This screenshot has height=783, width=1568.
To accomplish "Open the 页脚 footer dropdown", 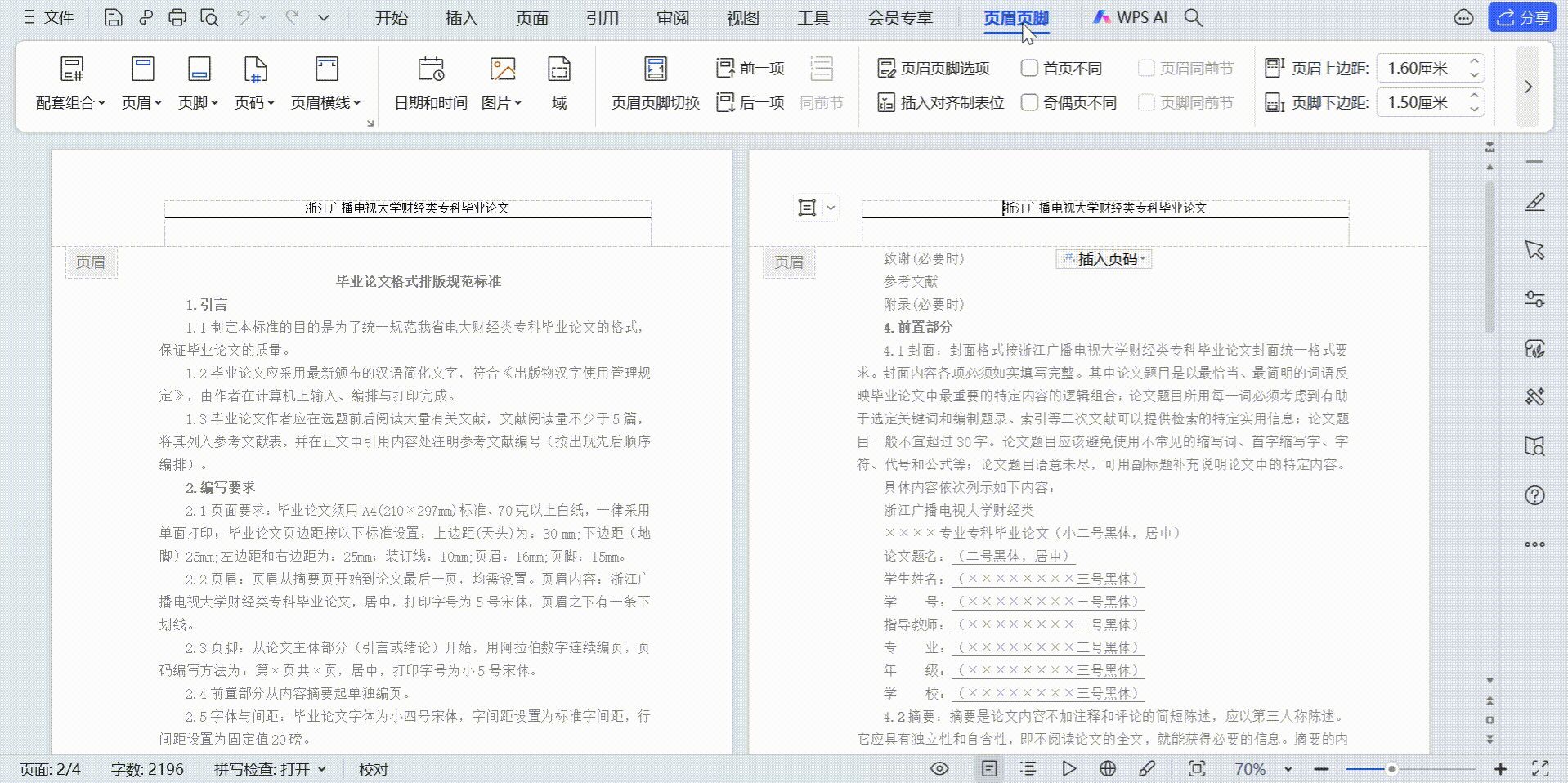I will click(x=199, y=83).
